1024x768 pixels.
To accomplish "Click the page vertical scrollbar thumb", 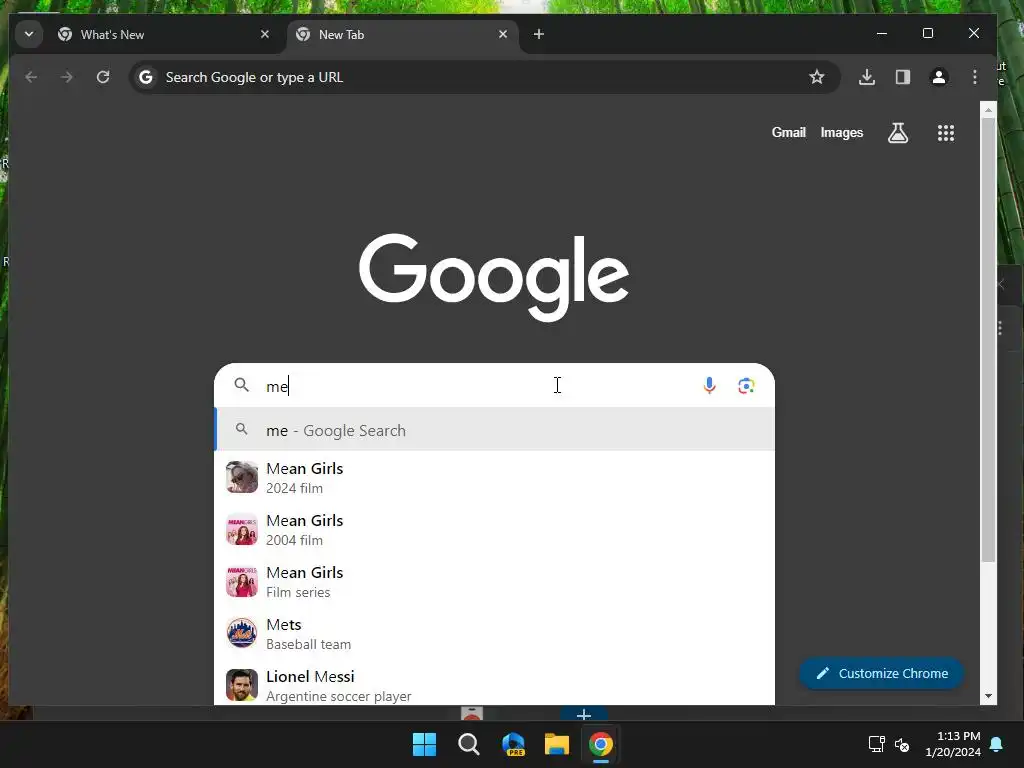I will pos(988,340).
